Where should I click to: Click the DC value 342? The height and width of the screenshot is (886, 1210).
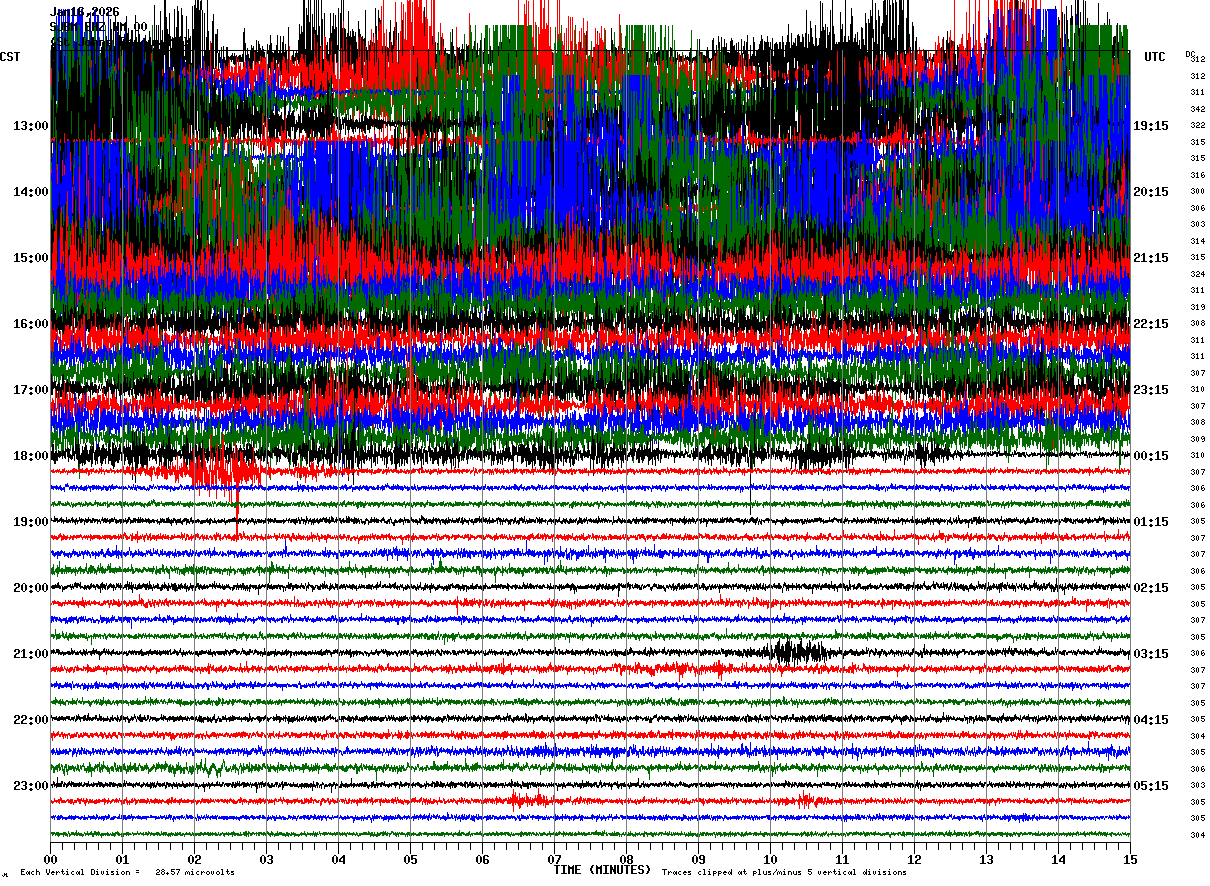click(x=1197, y=109)
